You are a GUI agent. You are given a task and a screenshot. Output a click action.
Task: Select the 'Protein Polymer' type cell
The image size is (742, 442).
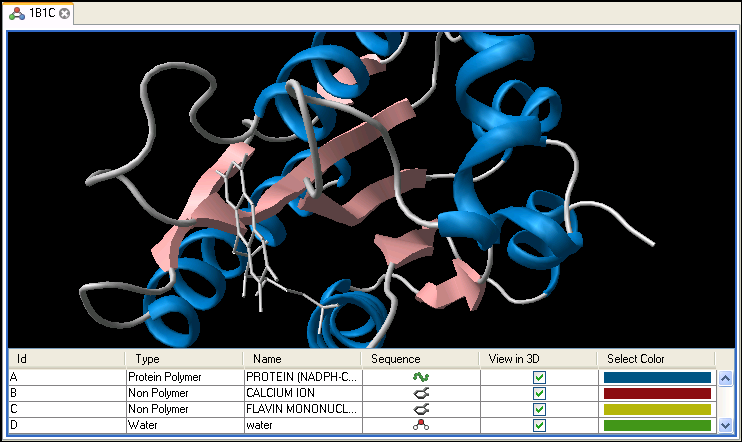click(185, 377)
